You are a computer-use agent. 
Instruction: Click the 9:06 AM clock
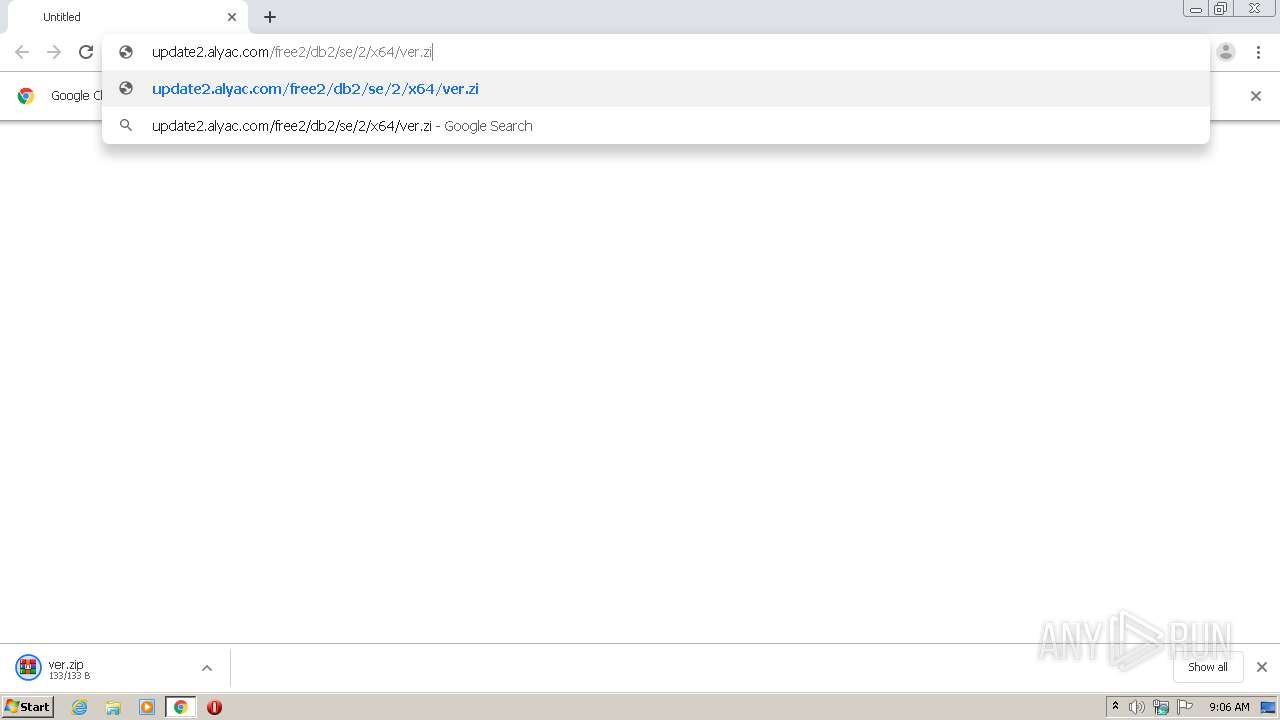click(1229, 707)
